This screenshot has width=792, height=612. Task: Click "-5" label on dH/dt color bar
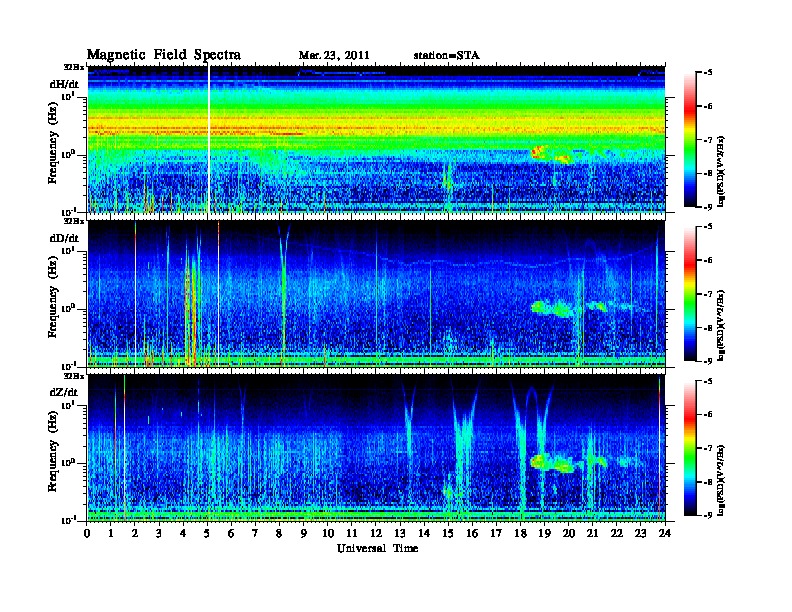(x=707, y=73)
